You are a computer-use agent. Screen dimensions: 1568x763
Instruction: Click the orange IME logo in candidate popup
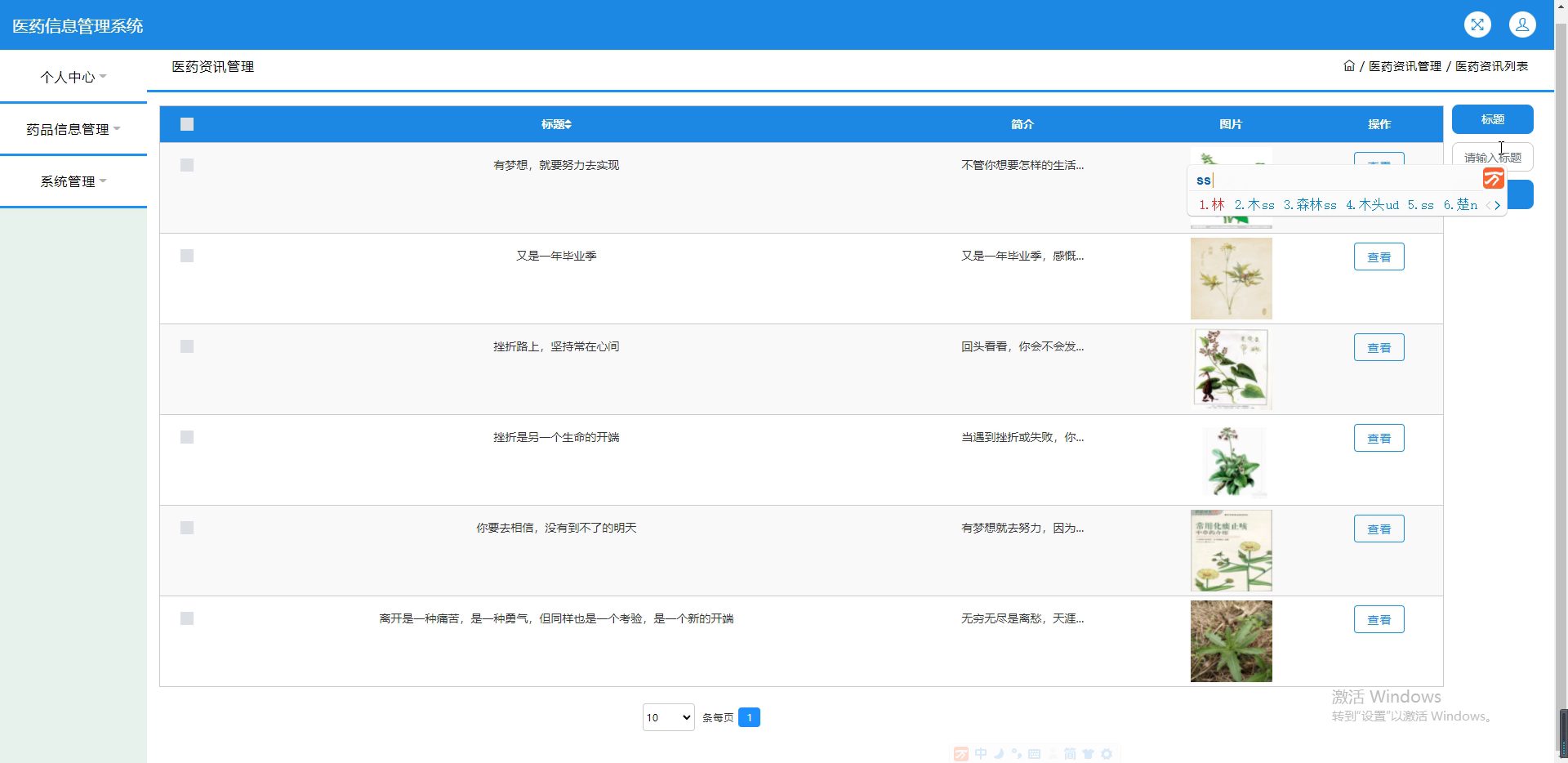1494,179
